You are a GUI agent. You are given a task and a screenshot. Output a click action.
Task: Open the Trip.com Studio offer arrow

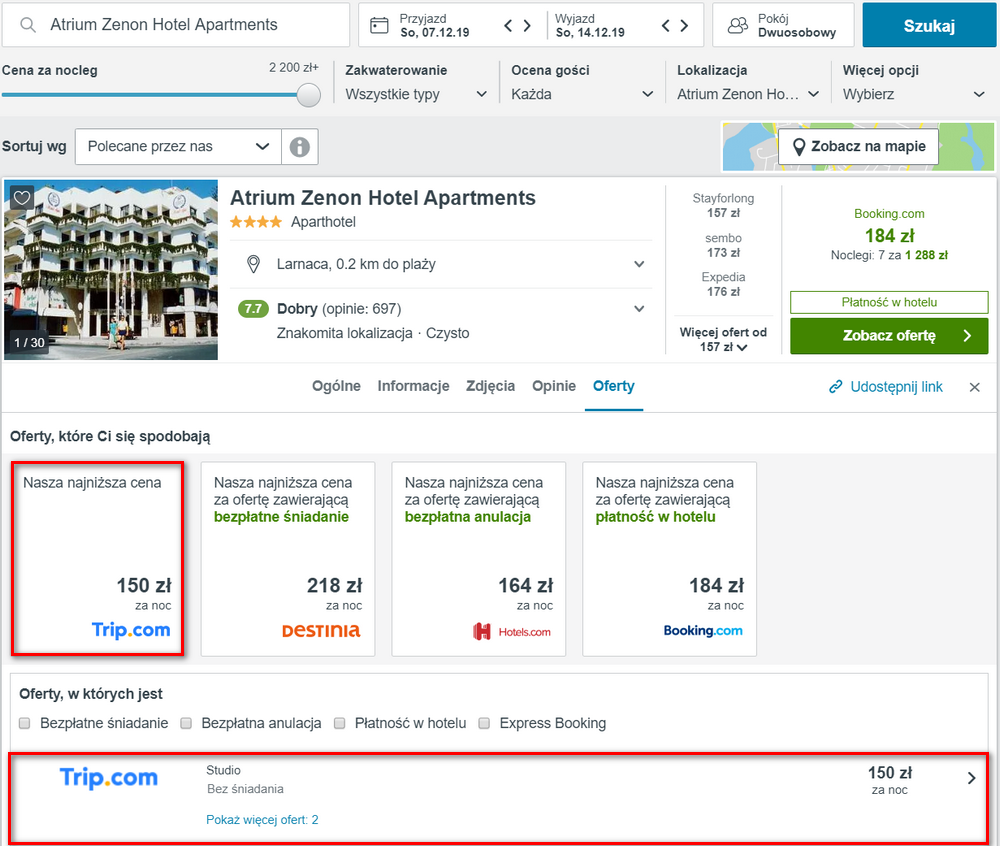point(971,778)
